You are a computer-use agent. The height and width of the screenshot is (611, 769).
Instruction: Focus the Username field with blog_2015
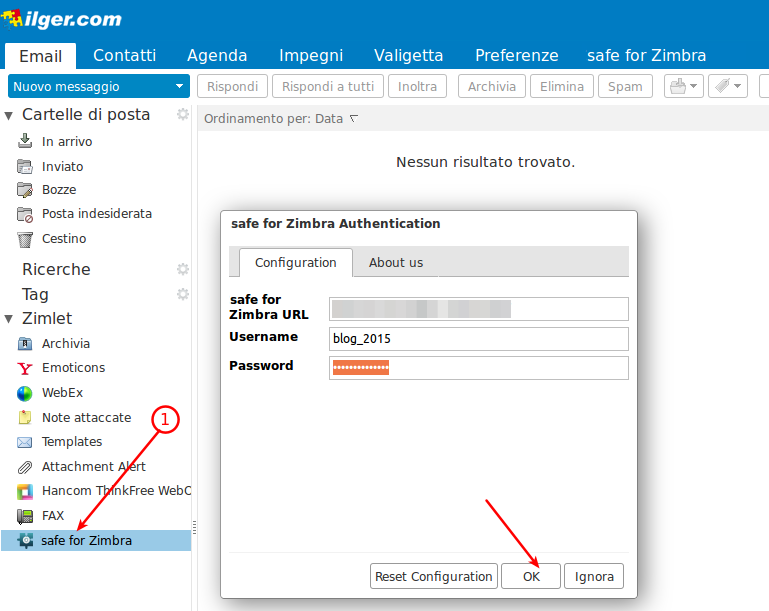tap(479, 339)
